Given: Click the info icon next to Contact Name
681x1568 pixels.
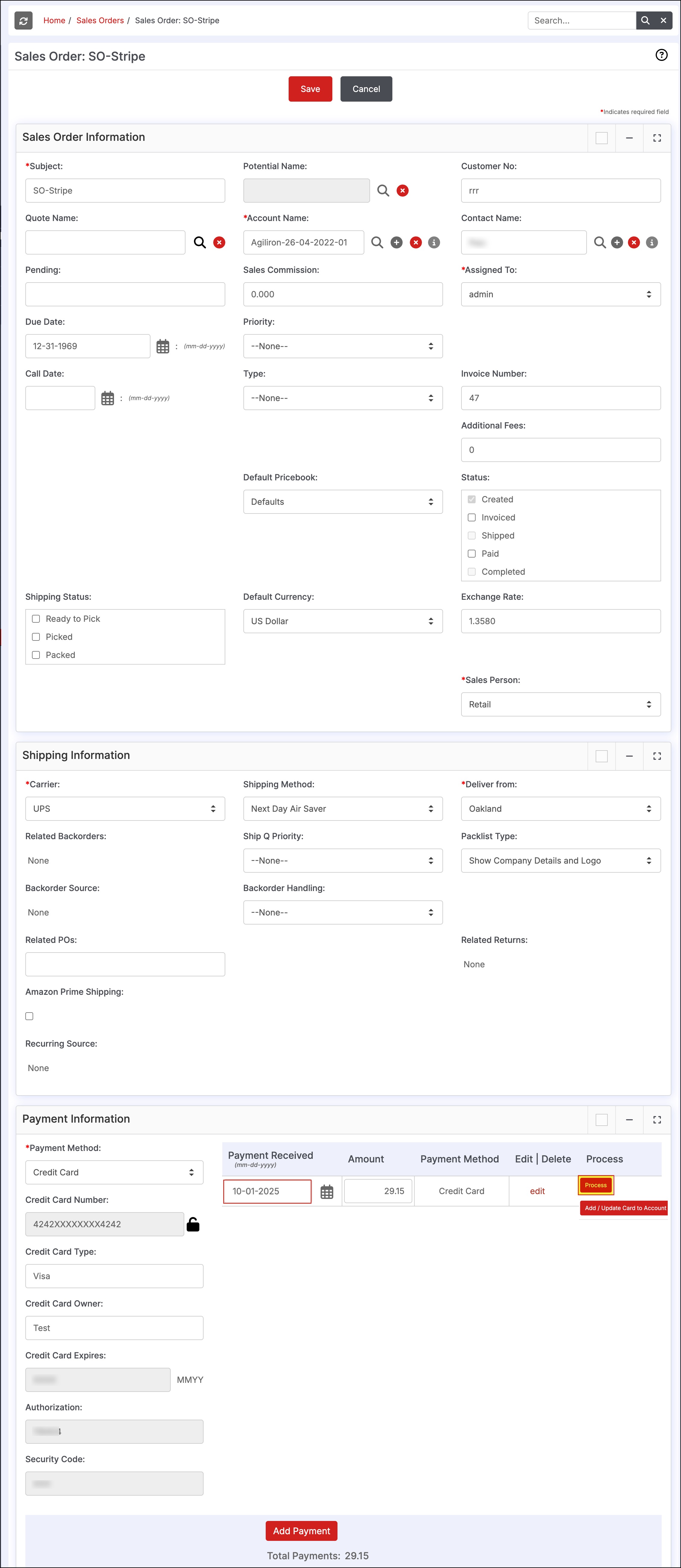Looking at the screenshot, I should 651,242.
